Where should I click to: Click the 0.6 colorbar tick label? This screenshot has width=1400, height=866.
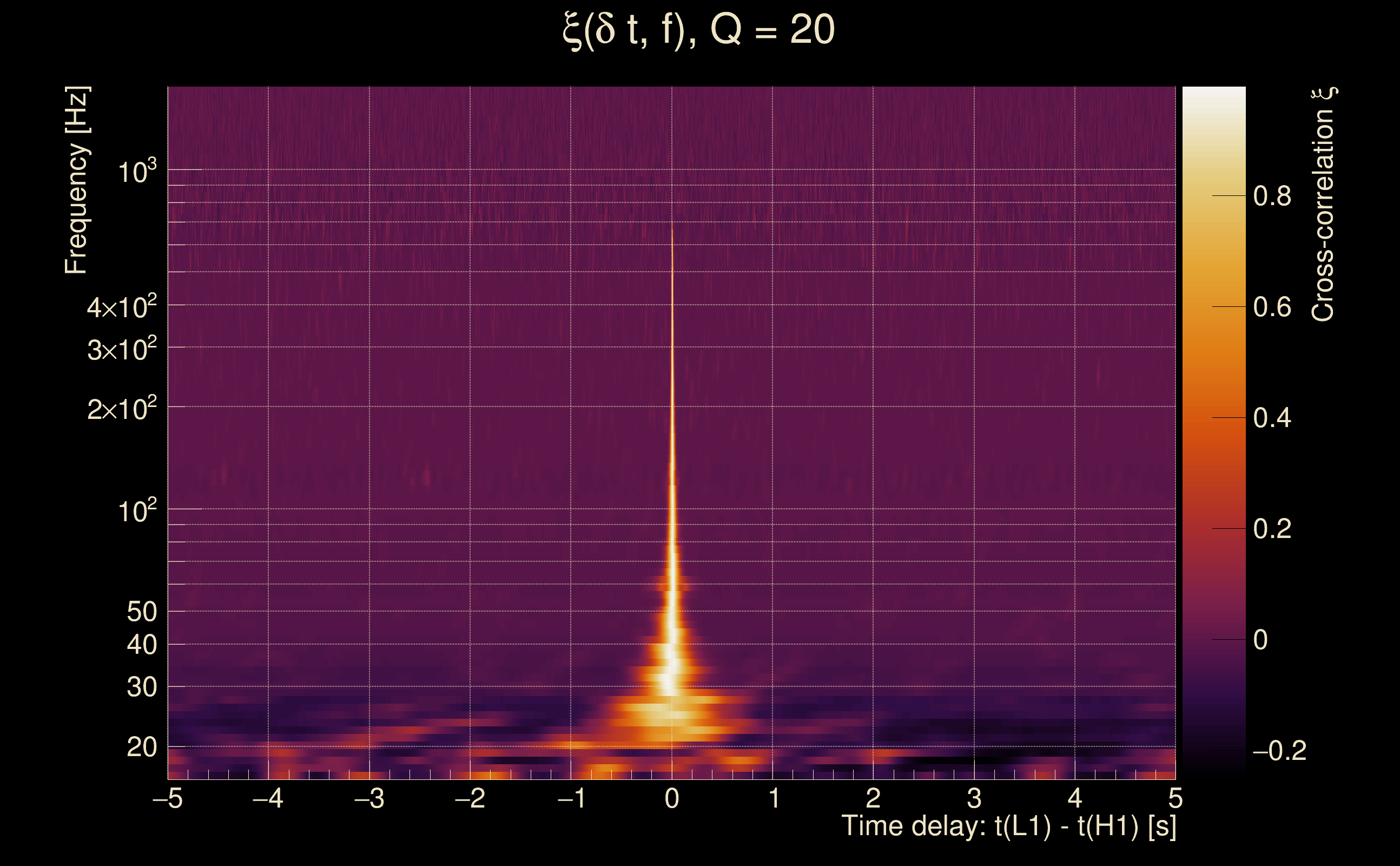[1272, 307]
